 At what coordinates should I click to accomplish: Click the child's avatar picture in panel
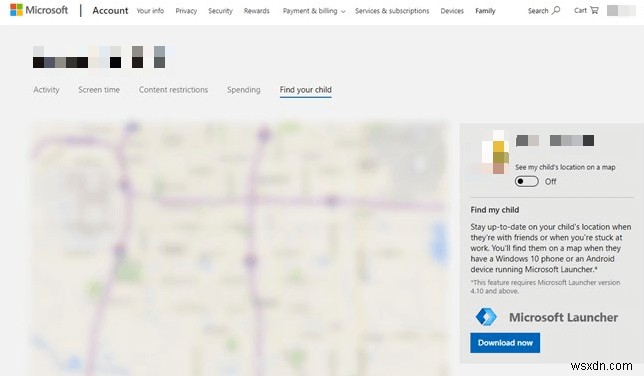coord(492,152)
